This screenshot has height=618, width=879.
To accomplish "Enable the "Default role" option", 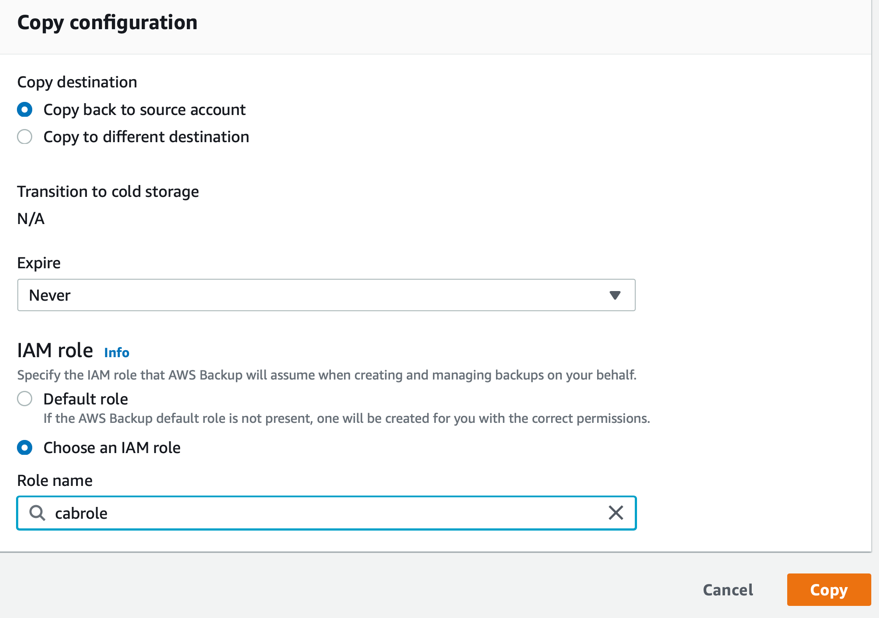I will (x=24, y=398).
